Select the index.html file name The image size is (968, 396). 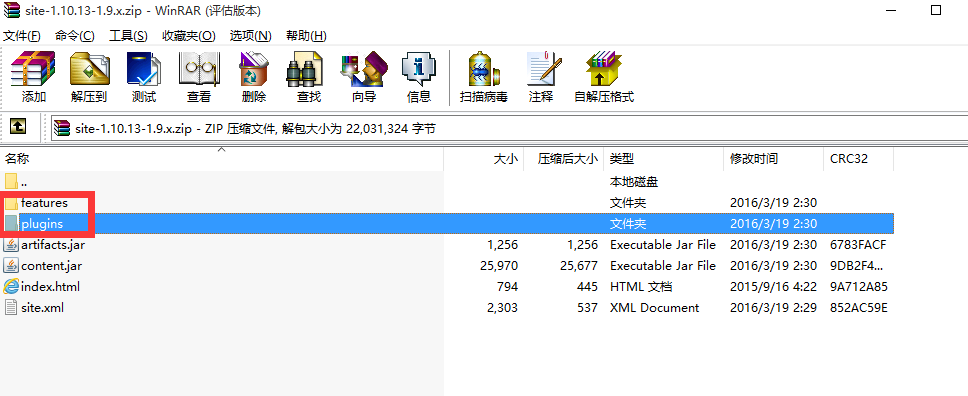click(50, 287)
